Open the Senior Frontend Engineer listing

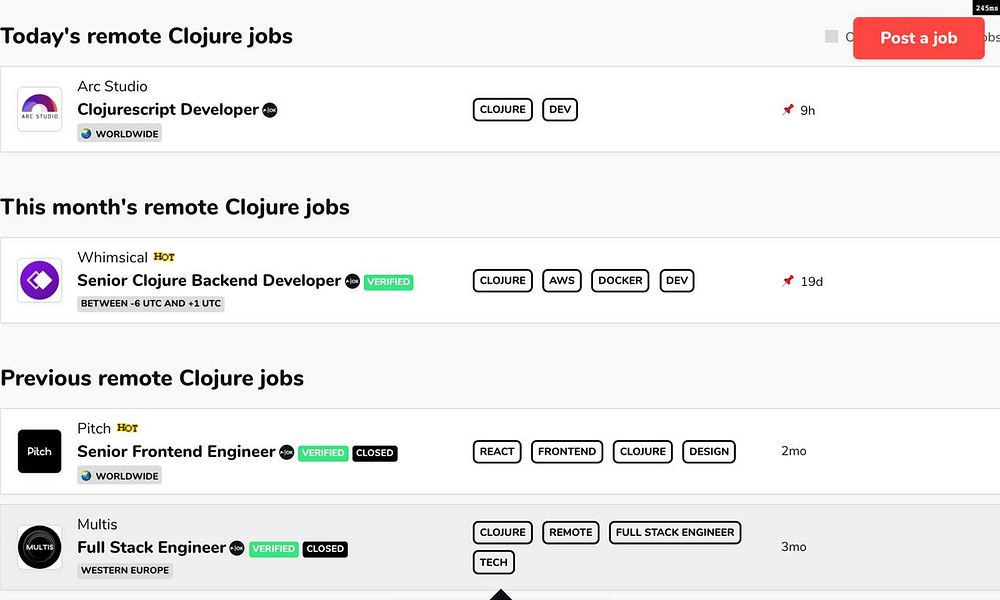click(x=176, y=451)
